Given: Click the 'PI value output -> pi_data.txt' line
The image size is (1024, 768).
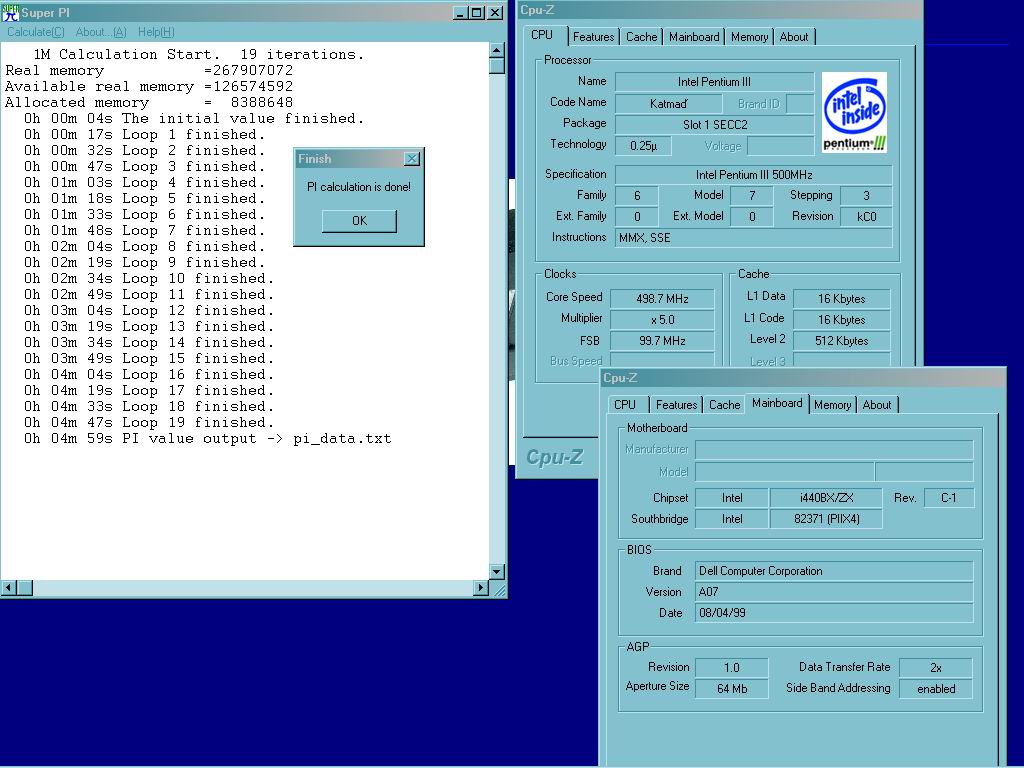Looking at the screenshot, I should [x=208, y=439].
